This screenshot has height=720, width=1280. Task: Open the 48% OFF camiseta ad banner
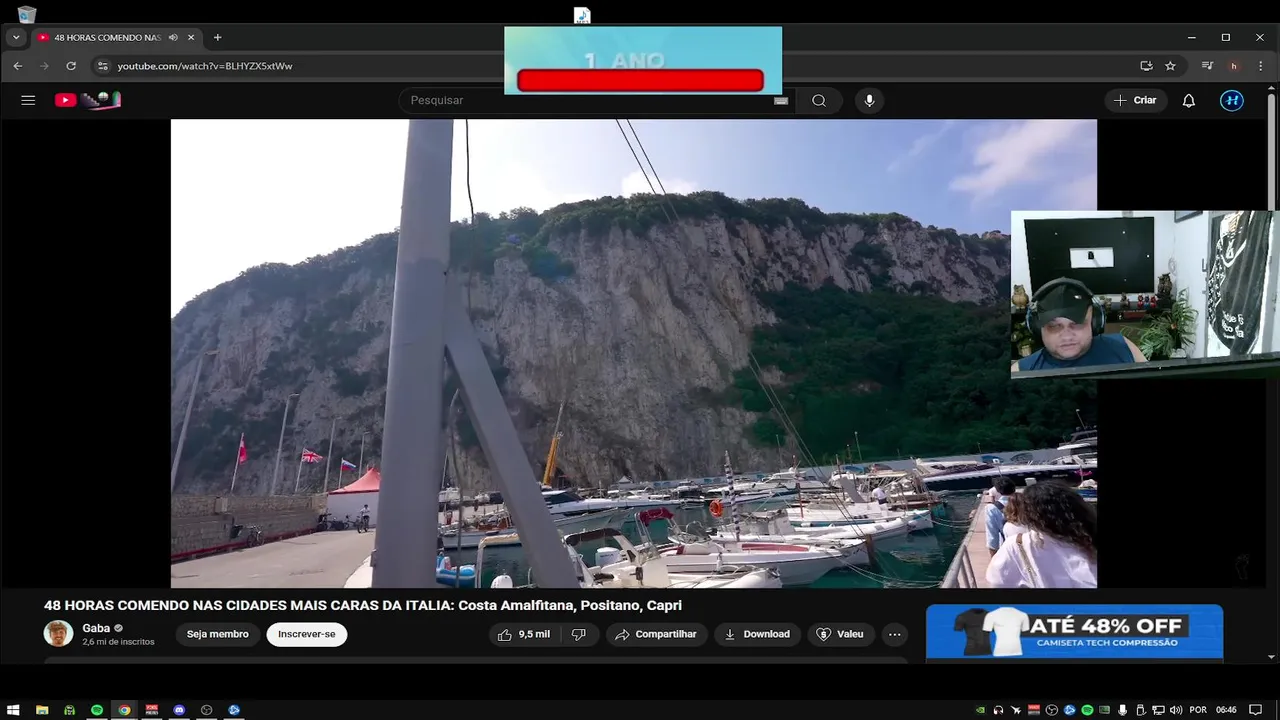click(1074, 632)
